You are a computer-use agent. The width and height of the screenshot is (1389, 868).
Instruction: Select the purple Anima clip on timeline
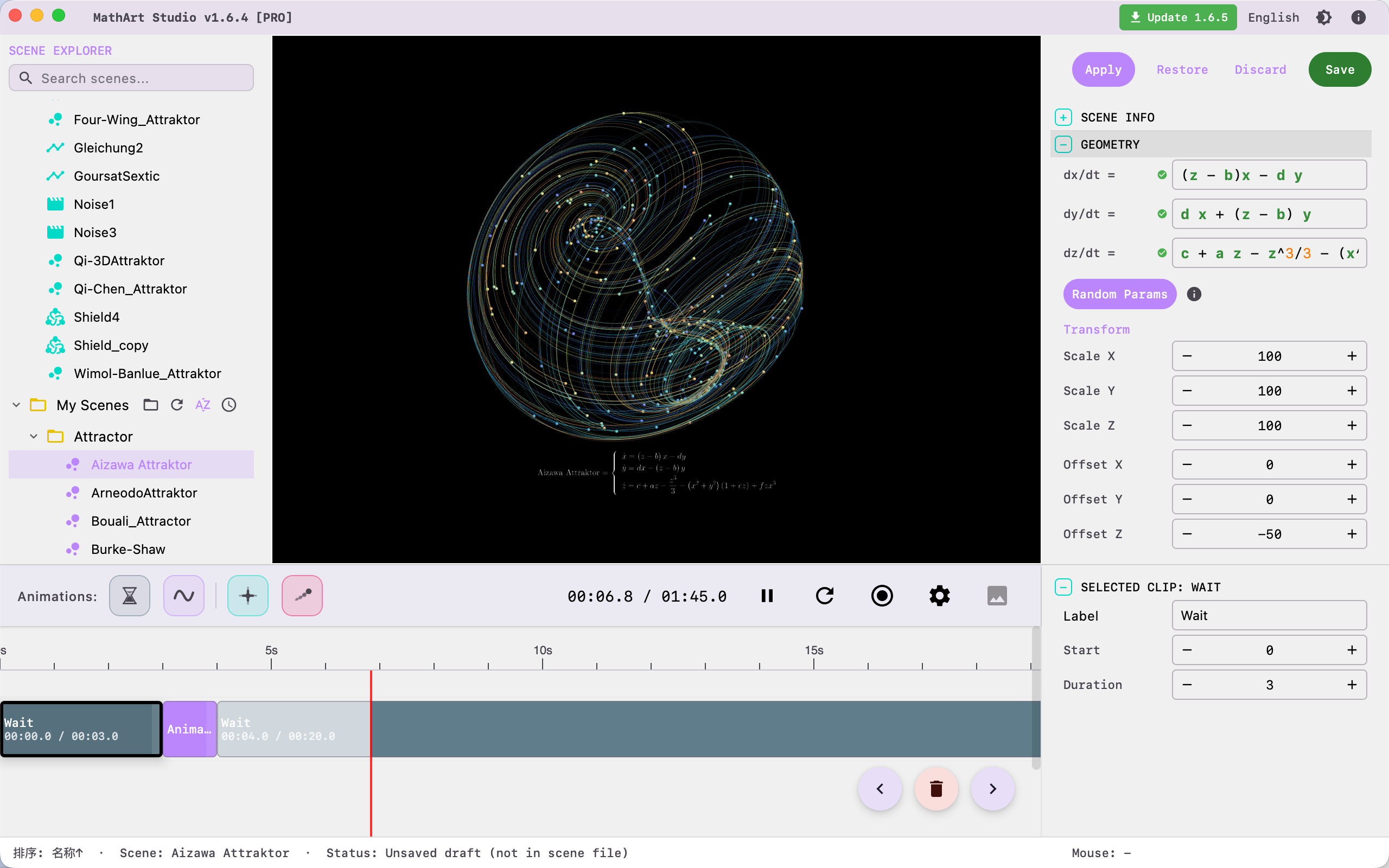pos(190,729)
